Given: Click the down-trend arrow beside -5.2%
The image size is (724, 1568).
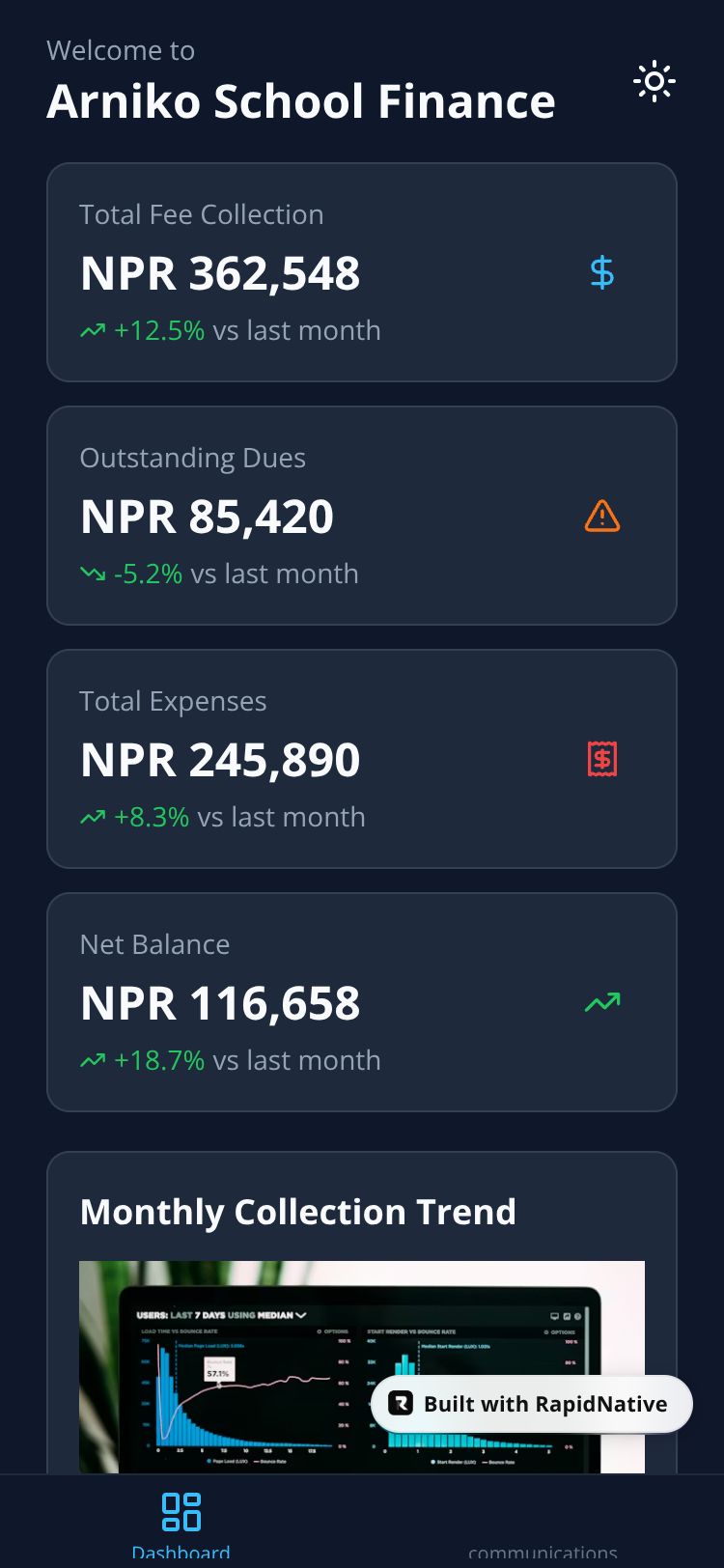Looking at the screenshot, I should tap(93, 574).
